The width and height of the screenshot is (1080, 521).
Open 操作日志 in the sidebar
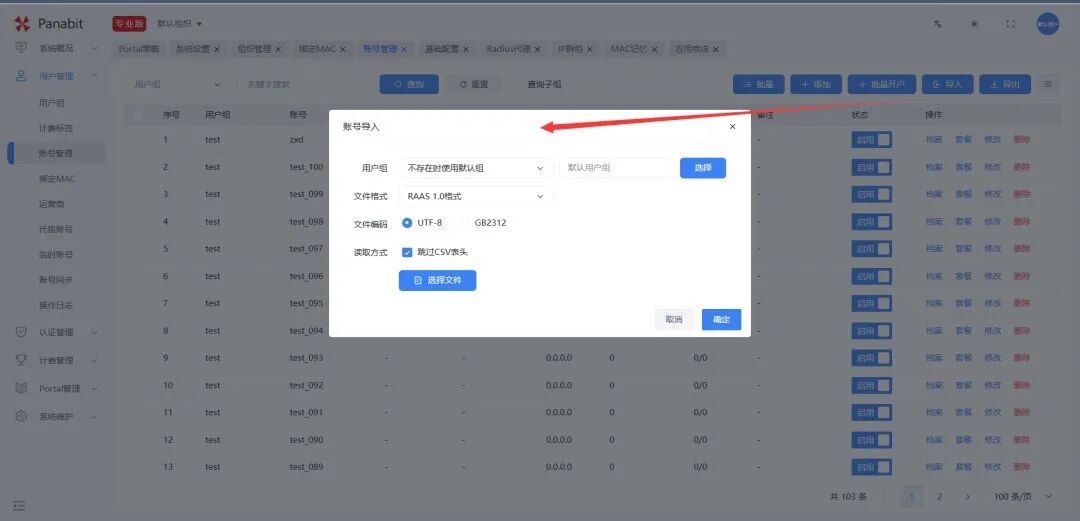point(56,305)
